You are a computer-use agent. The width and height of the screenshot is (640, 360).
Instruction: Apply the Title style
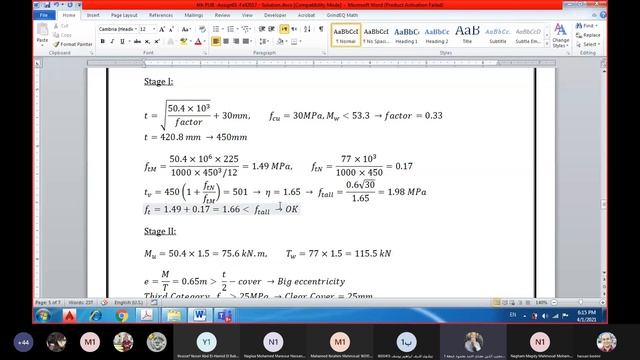(x=467, y=35)
